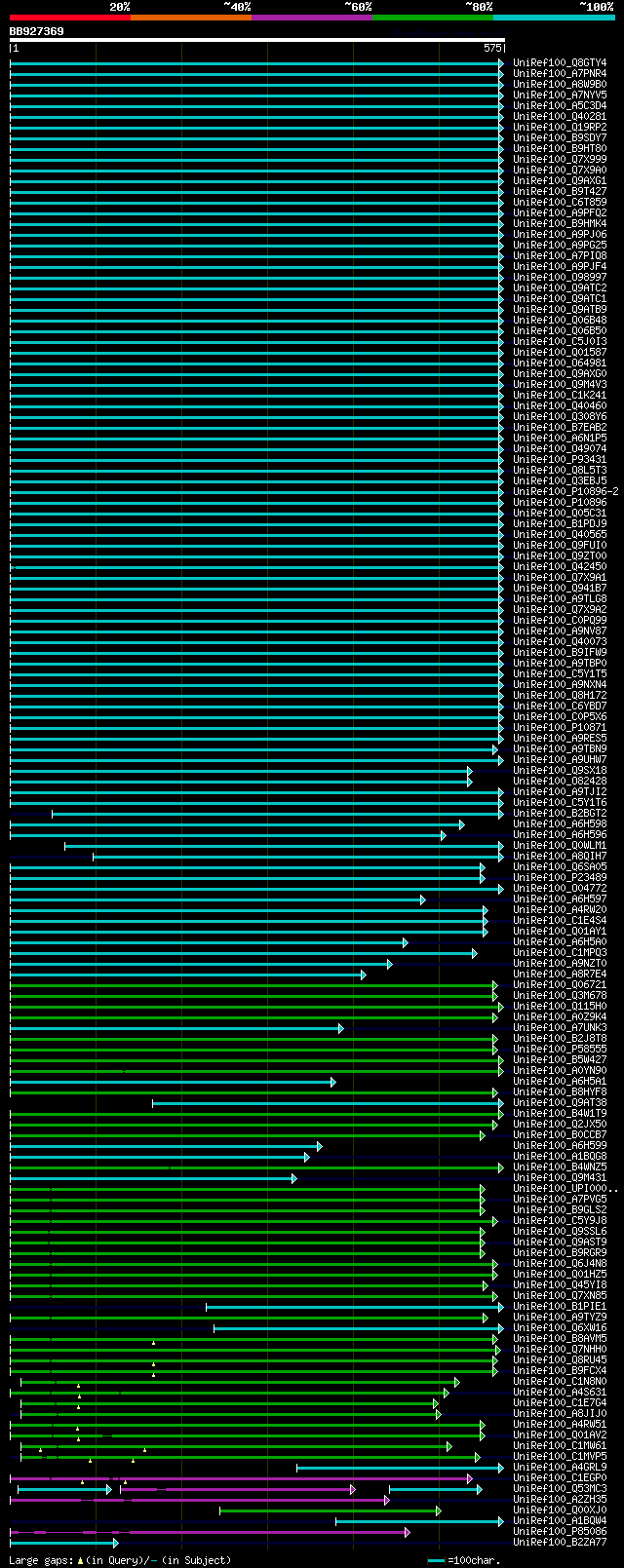
Task: Open hit UniRef100_B9T427
Action: [560, 192]
